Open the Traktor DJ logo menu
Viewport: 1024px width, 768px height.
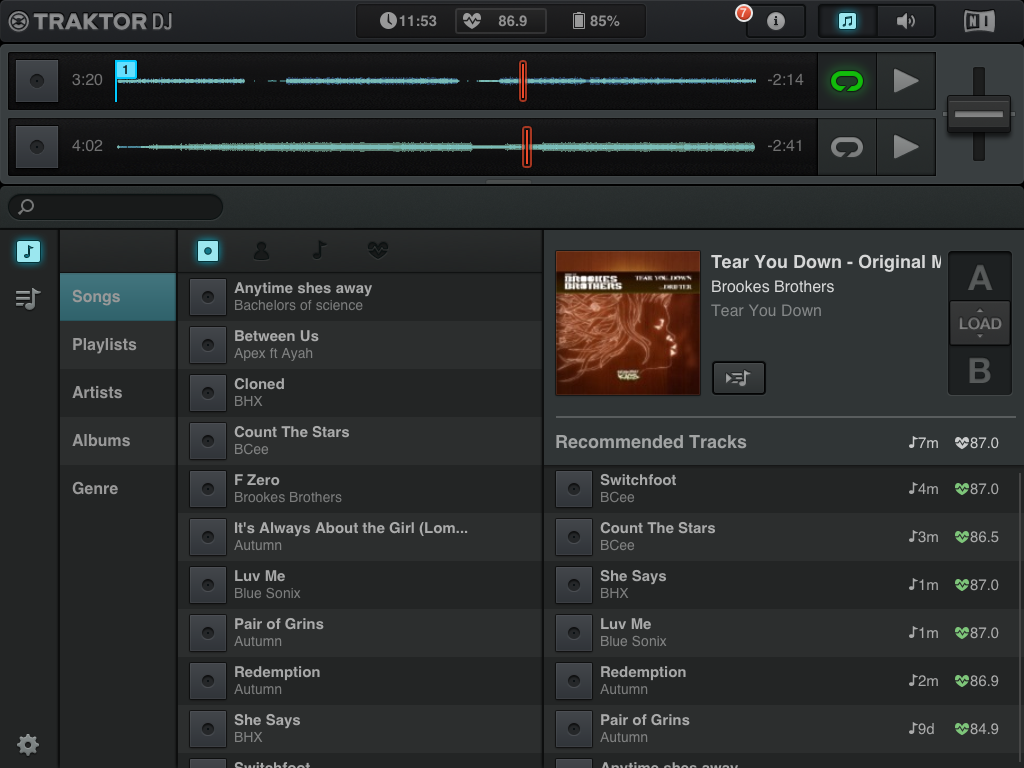pos(90,22)
